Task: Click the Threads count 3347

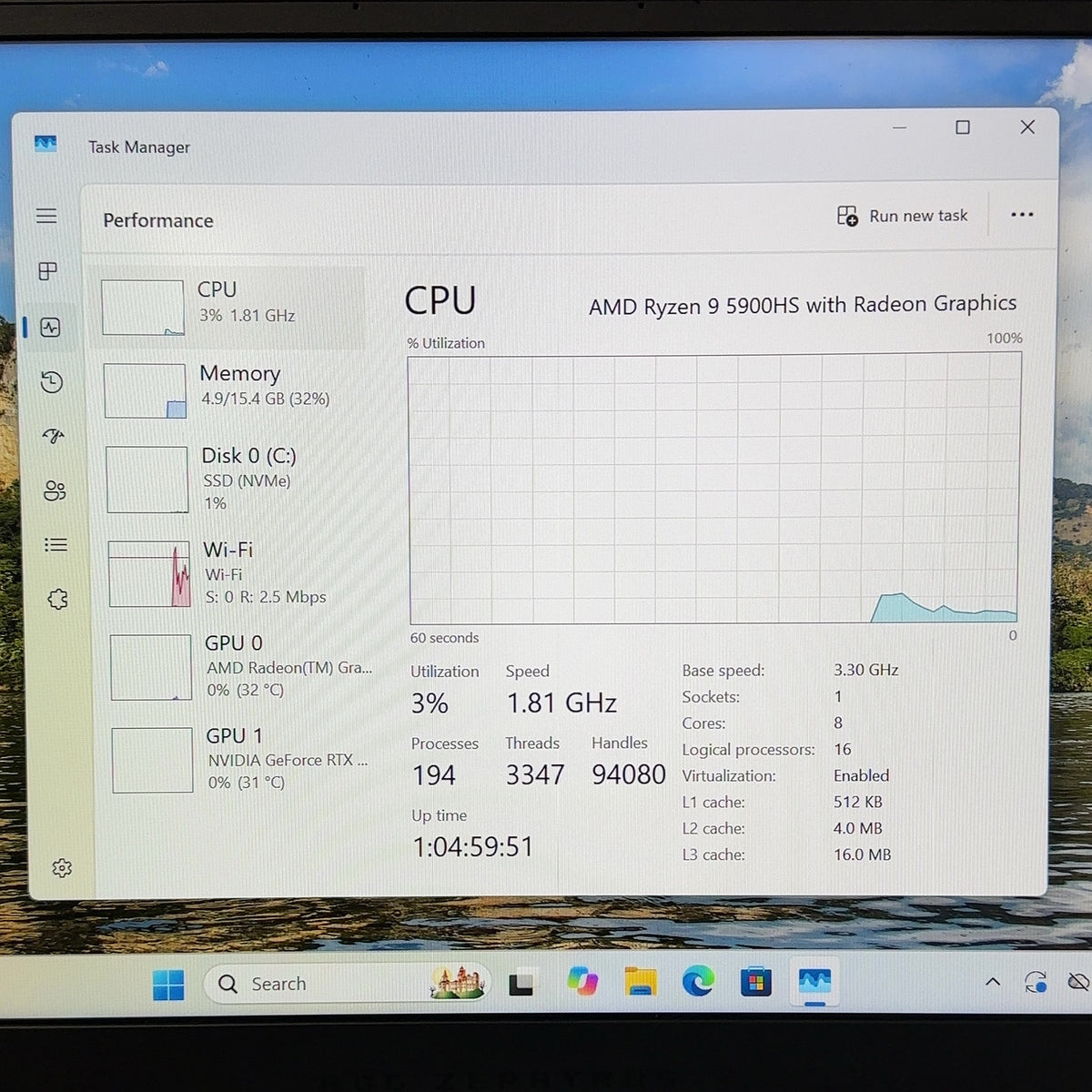Action: pos(535,775)
